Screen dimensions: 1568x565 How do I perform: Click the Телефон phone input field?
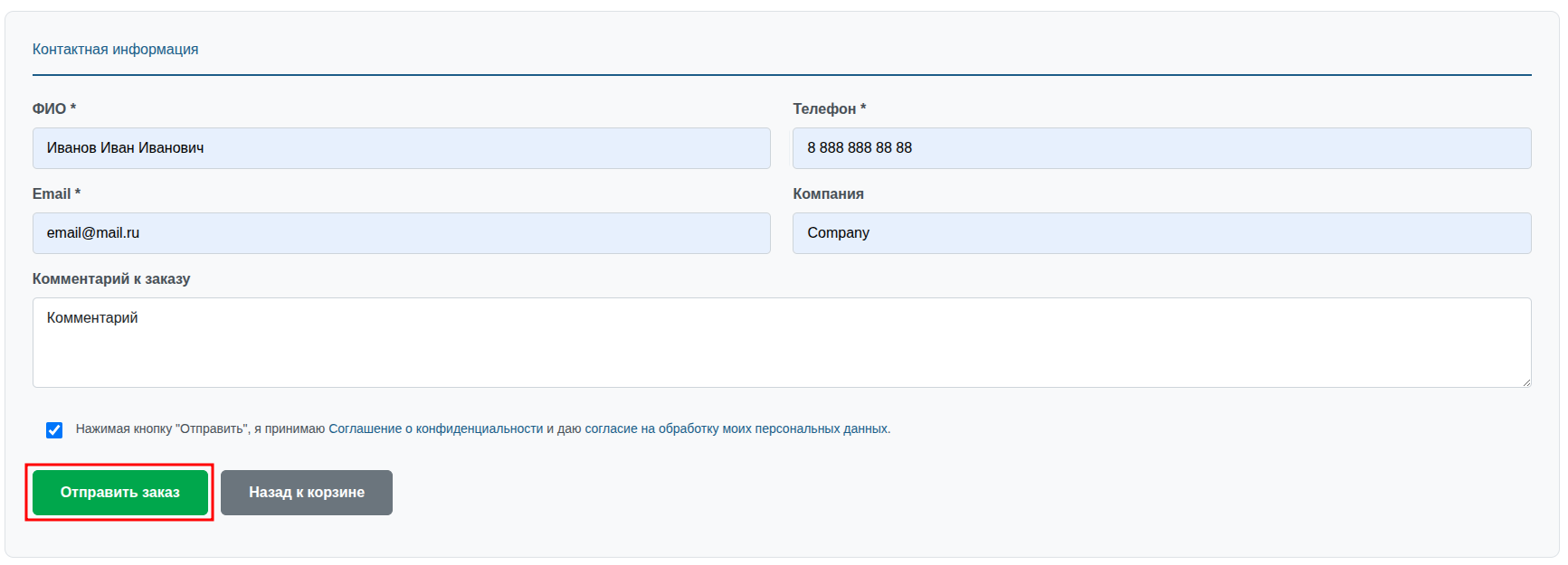pyautogui.click(x=1162, y=148)
